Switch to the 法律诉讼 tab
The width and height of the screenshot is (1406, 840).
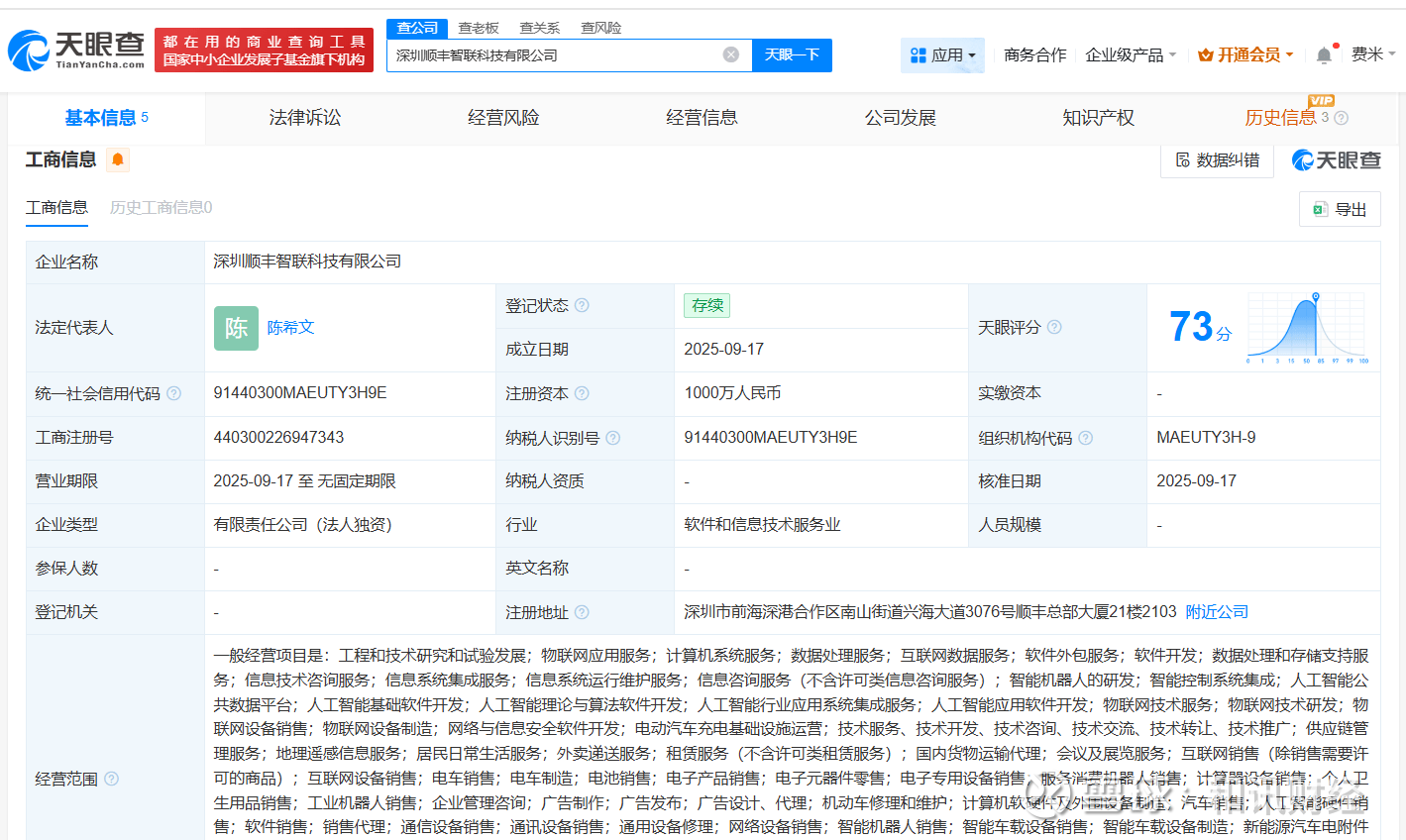(x=305, y=118)
